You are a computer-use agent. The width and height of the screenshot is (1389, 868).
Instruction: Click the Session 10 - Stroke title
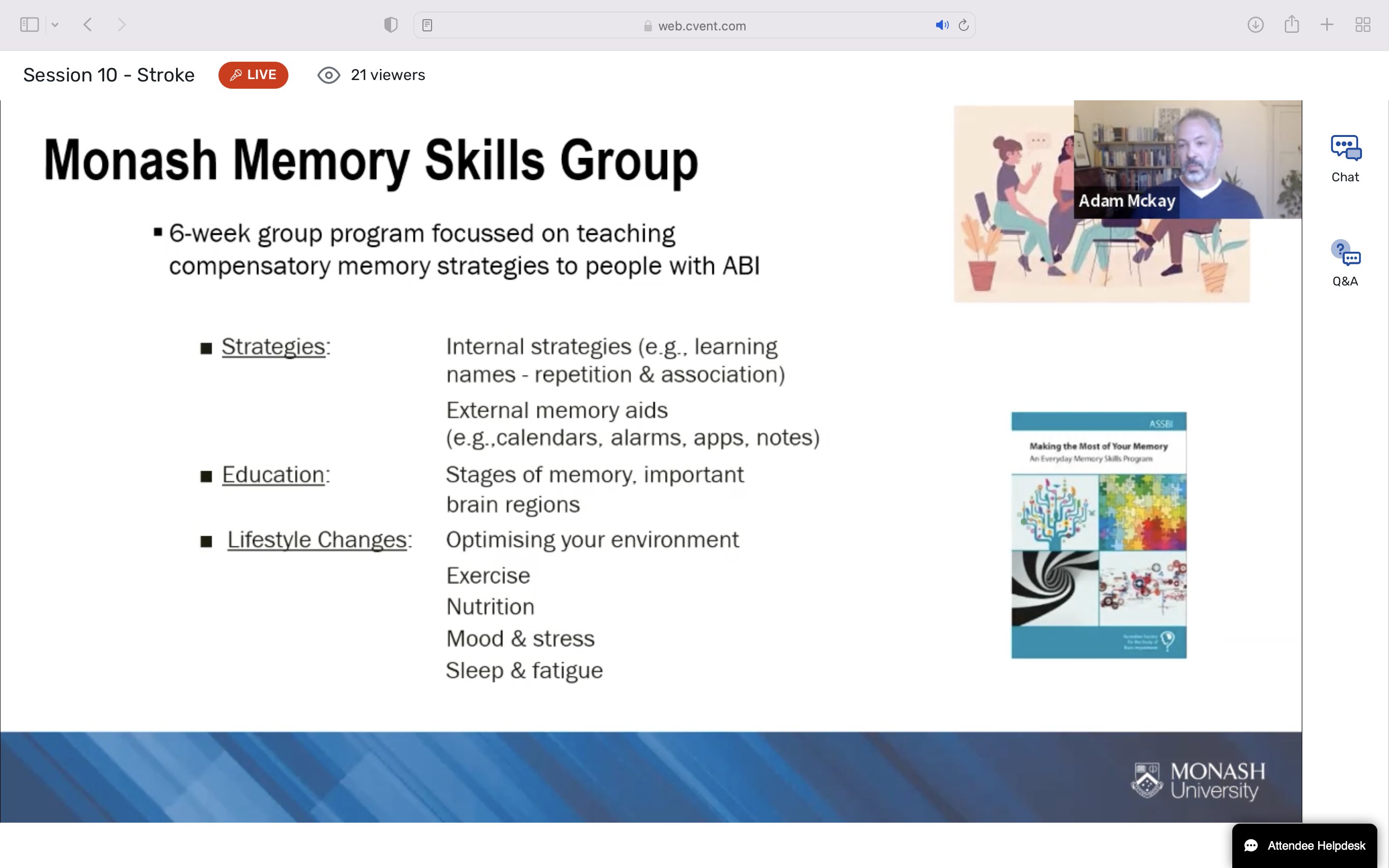click(x=109, y=75)
